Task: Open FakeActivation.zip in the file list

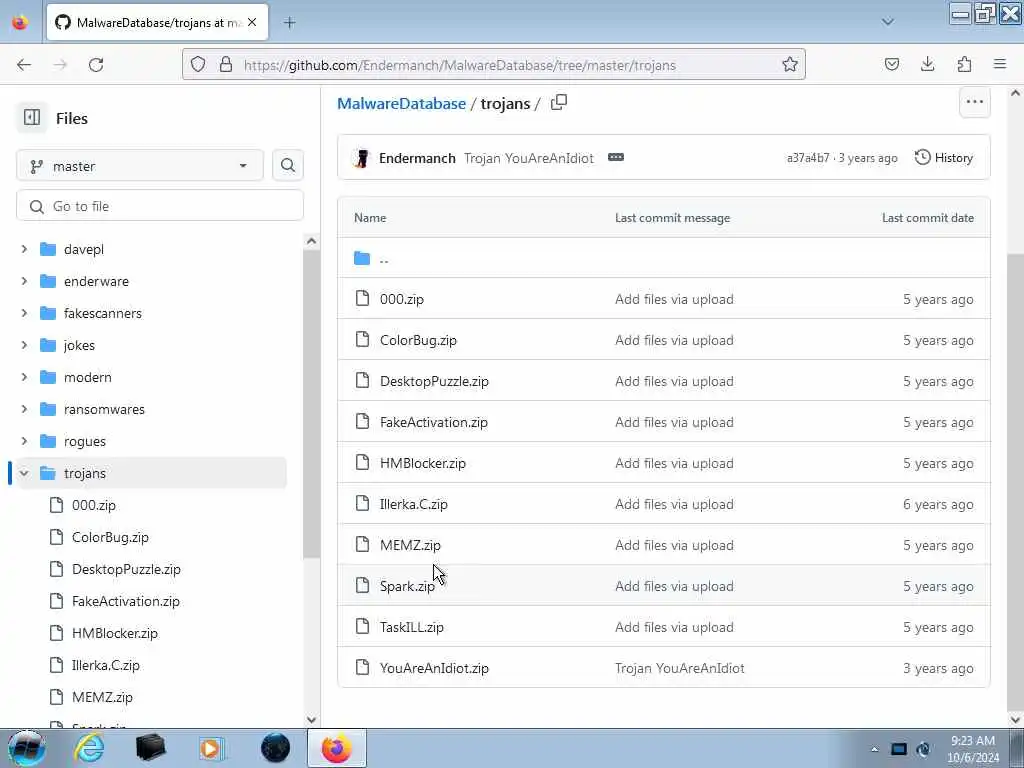Action: pos(434,423)
